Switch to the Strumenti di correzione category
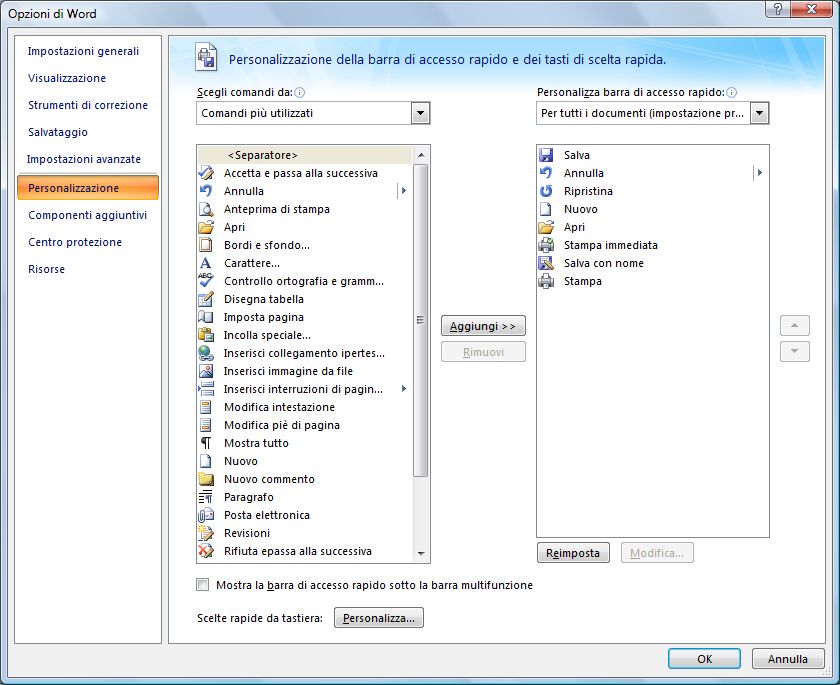Screen dimensions: 840x685 (88, 105)
